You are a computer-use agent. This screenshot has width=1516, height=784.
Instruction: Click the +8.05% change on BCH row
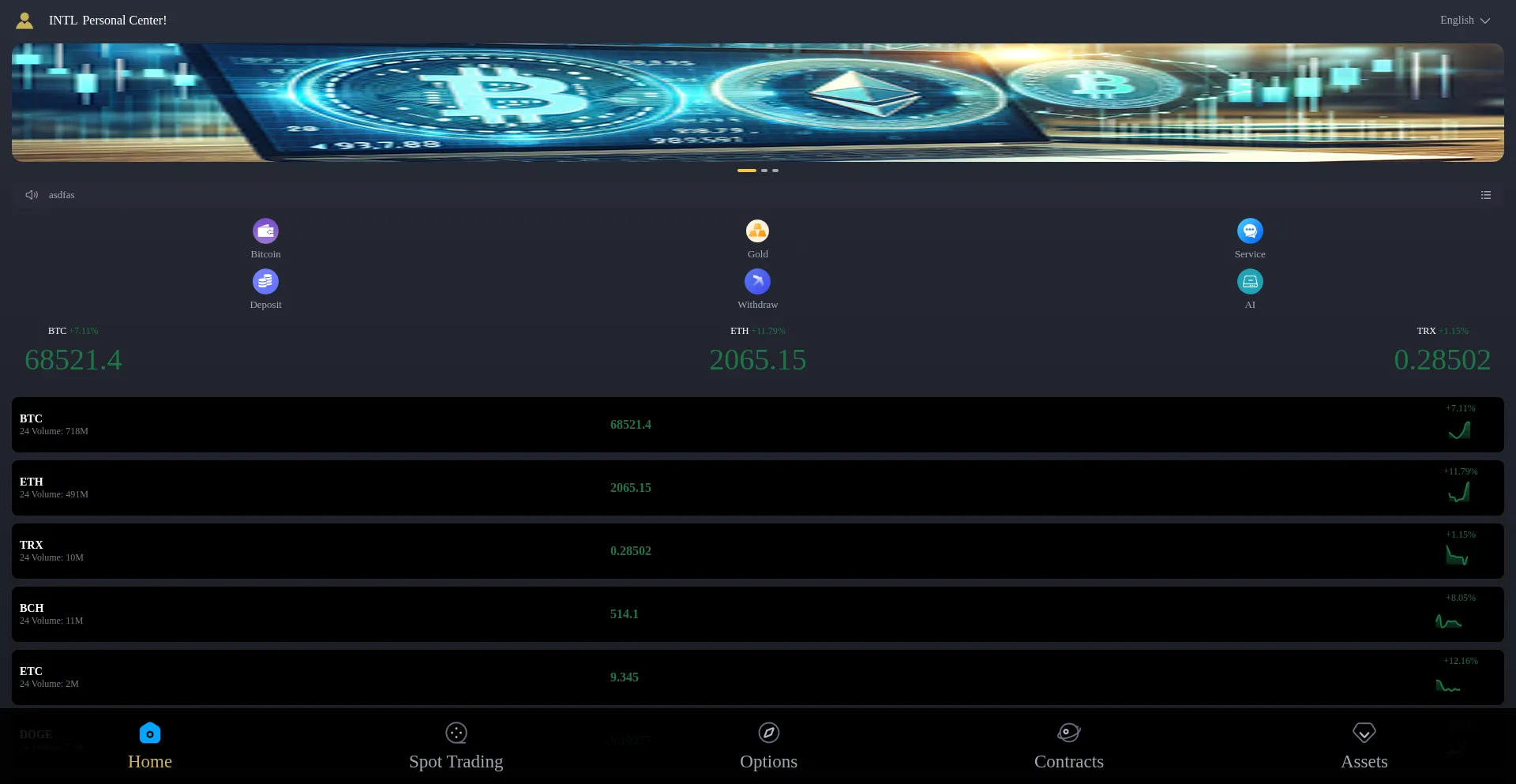1461,598
